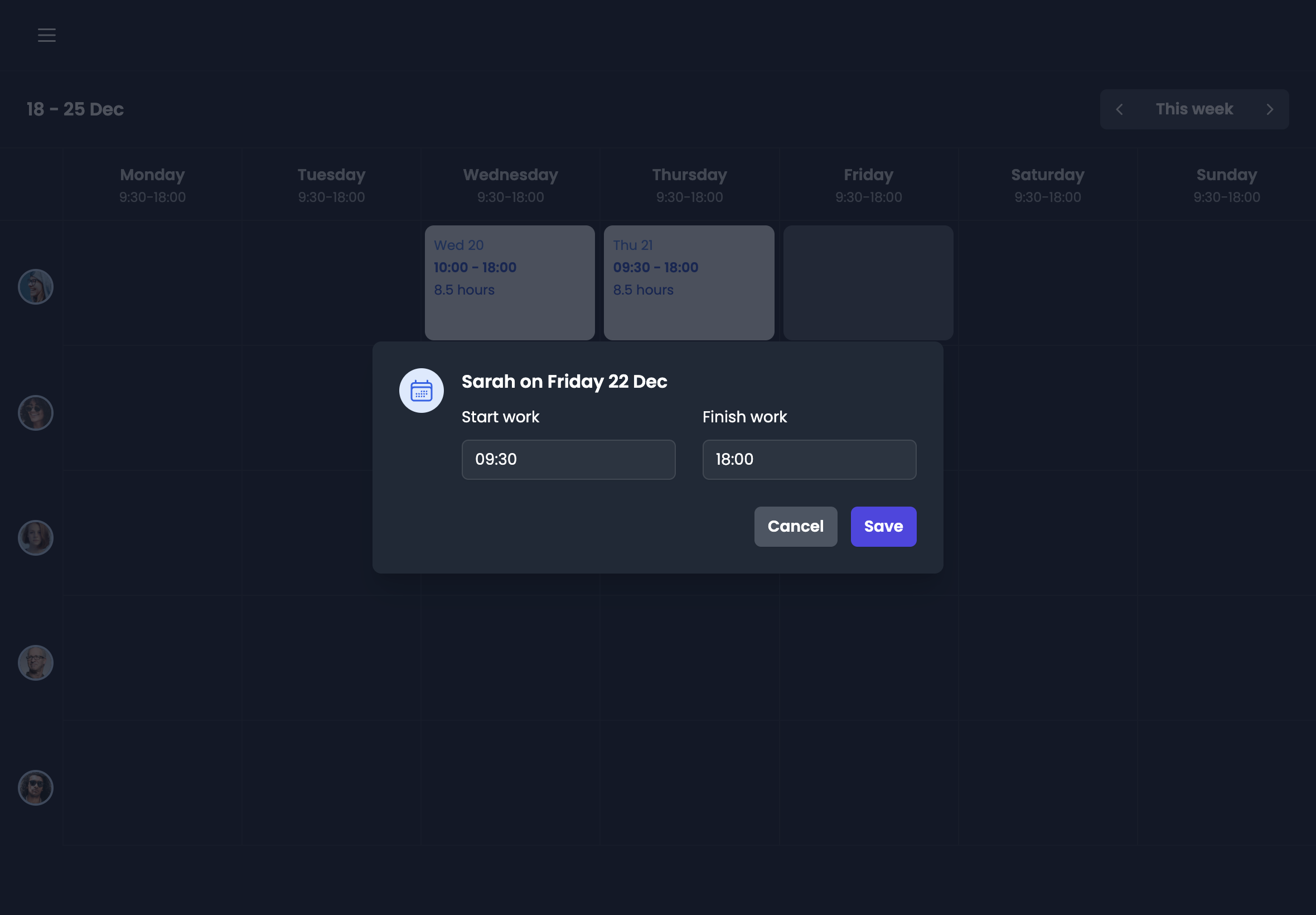Select the empty Friday shift card
Viewport: 1316px width, 915px height.
tap(868, 283)
